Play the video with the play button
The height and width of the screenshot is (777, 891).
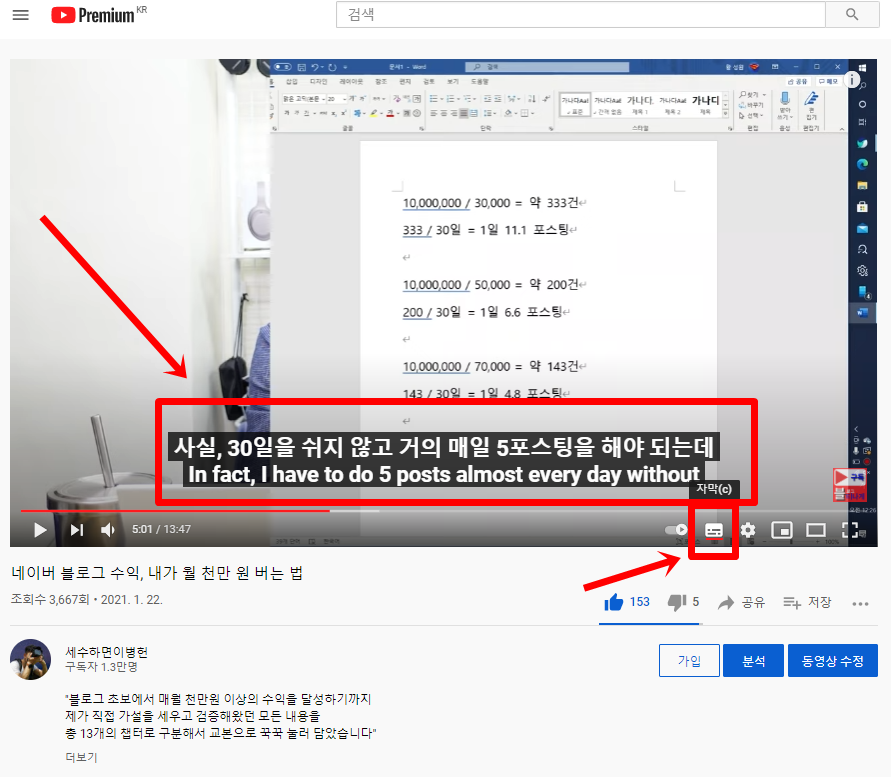(40, 530)
